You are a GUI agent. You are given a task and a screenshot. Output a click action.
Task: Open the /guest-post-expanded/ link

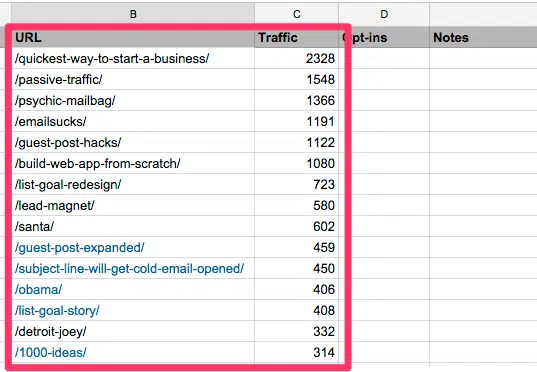(79, 247)
